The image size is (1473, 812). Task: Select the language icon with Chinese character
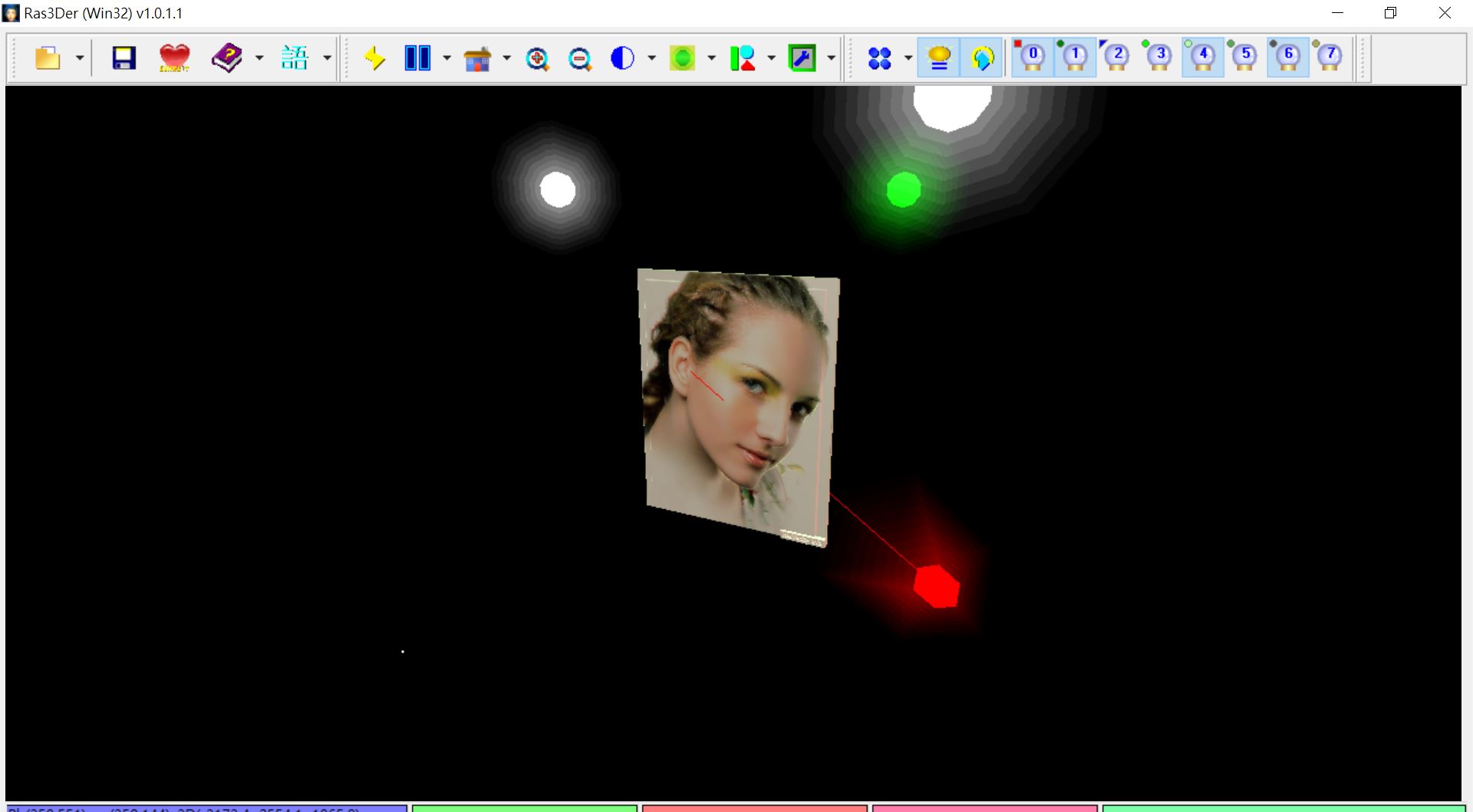point(295,58)
